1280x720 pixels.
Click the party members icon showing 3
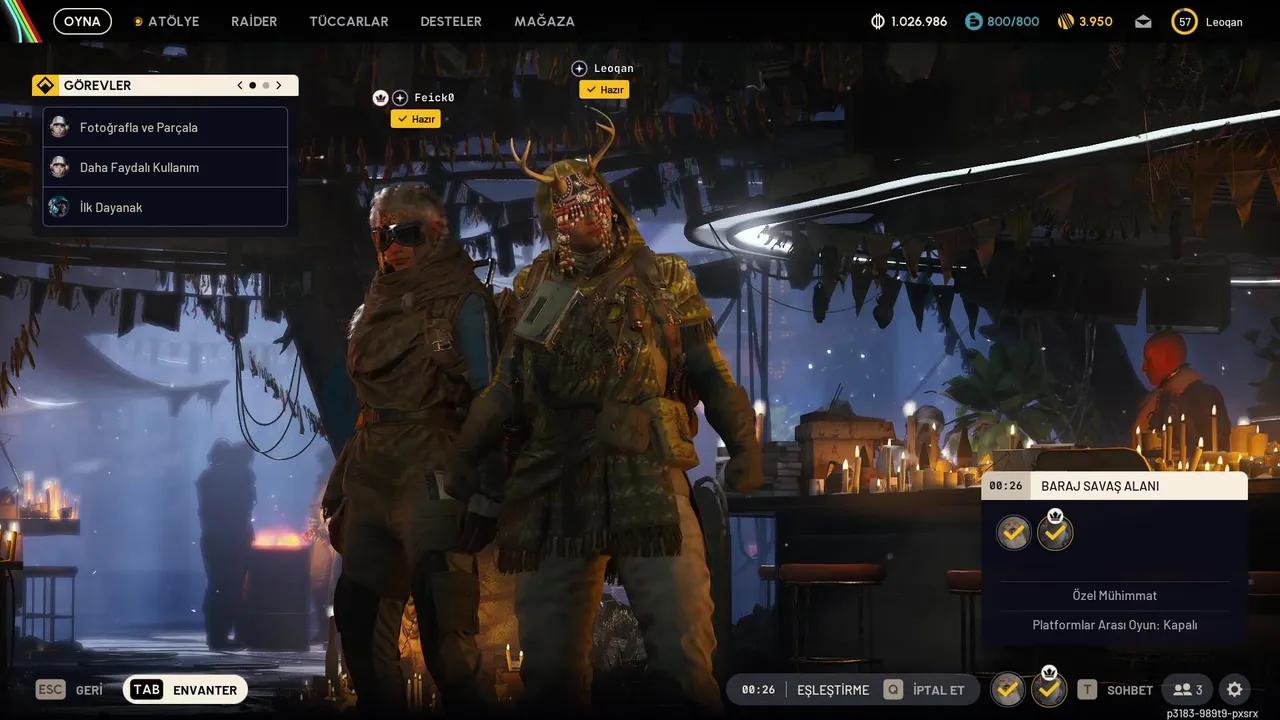1188,689
